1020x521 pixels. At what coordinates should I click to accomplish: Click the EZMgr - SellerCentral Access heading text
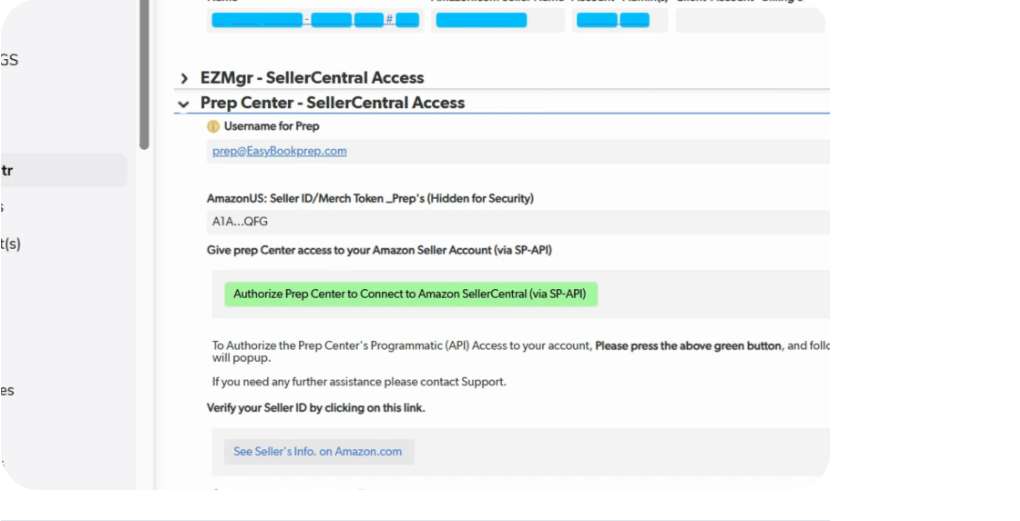click(x=312, y=78)
